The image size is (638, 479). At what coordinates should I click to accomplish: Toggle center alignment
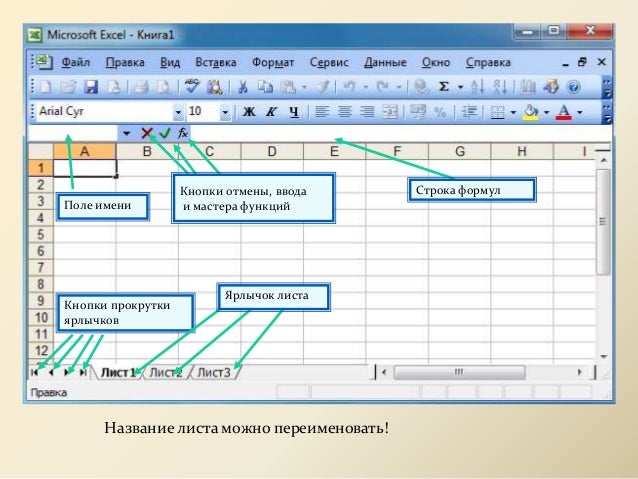pos(345,112)
